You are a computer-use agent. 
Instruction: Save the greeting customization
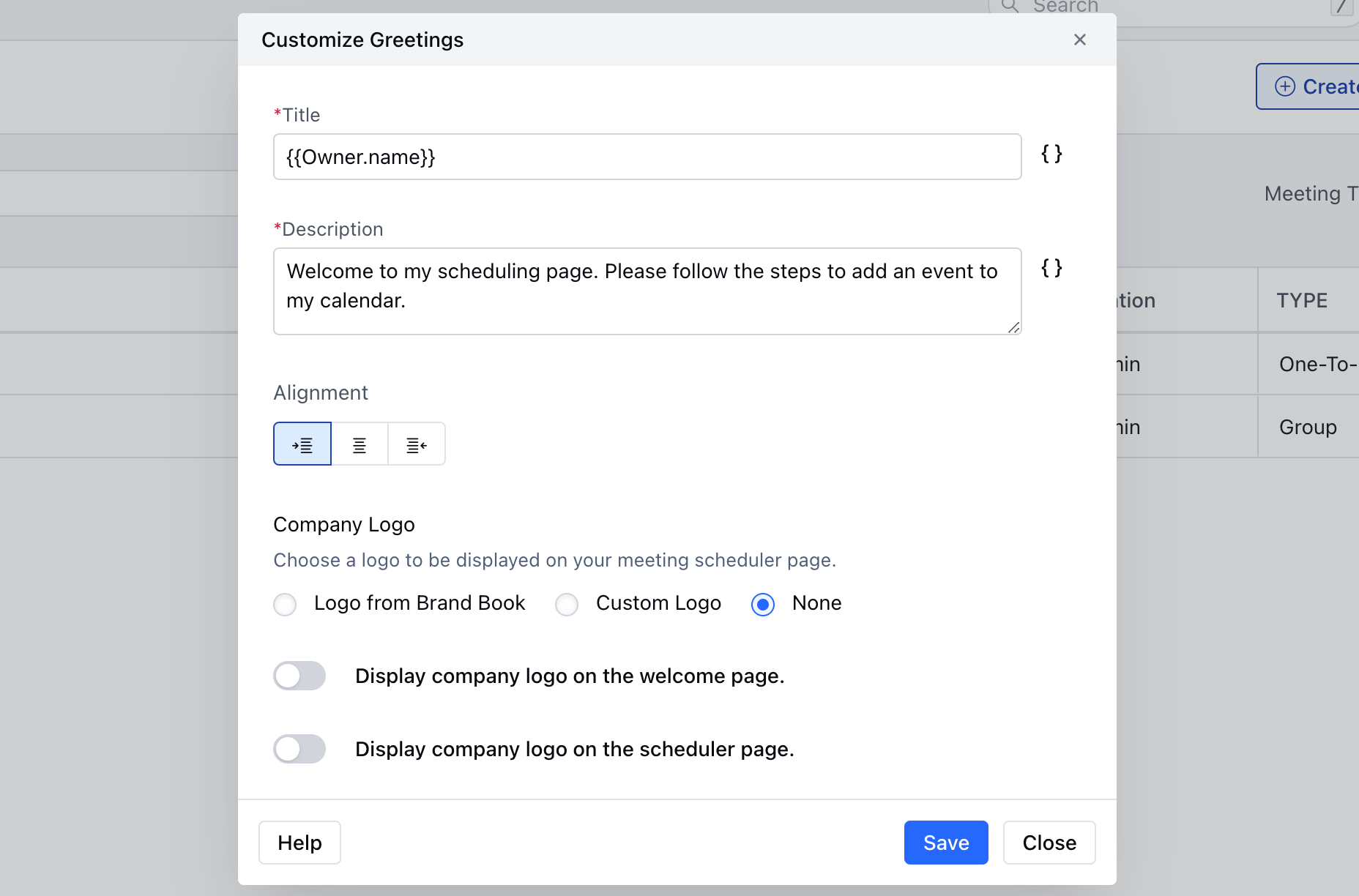click(x=946, y=843)
